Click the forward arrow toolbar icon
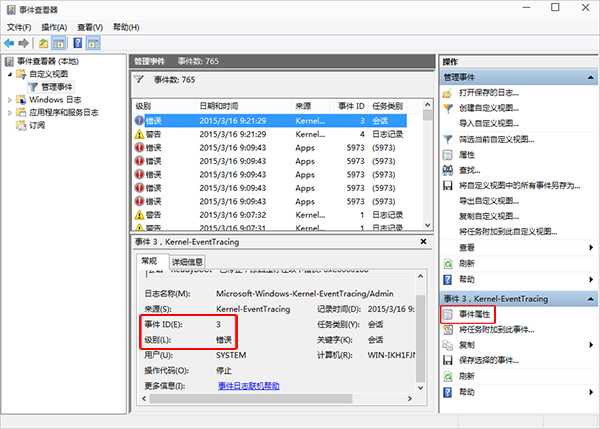Image resolution: width=600 pixels, height=429 pixels. click(x=23, y=43)
